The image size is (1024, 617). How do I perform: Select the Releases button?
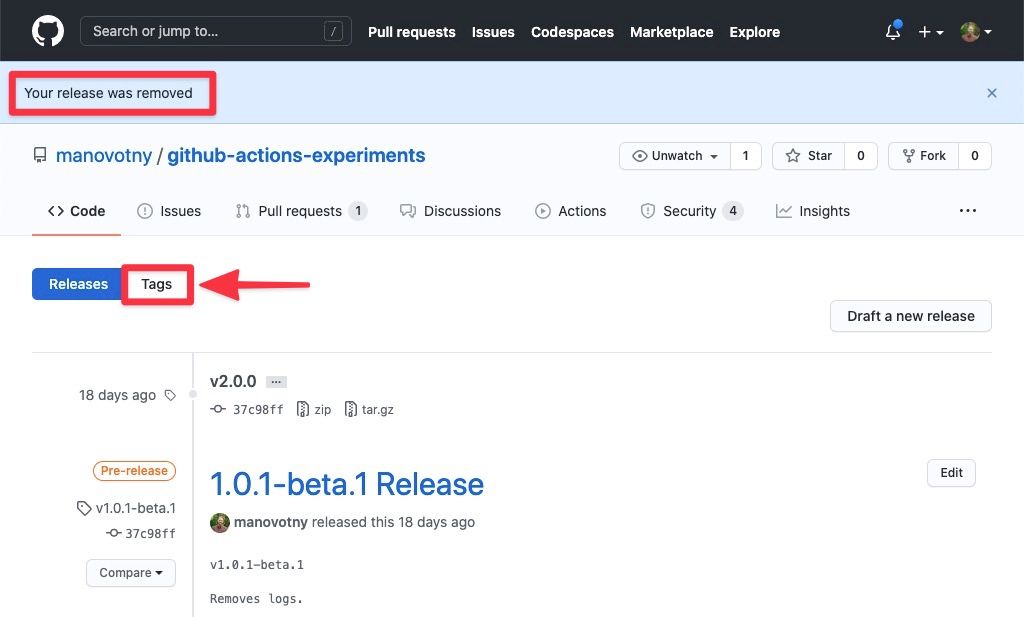tap(78, 284)
